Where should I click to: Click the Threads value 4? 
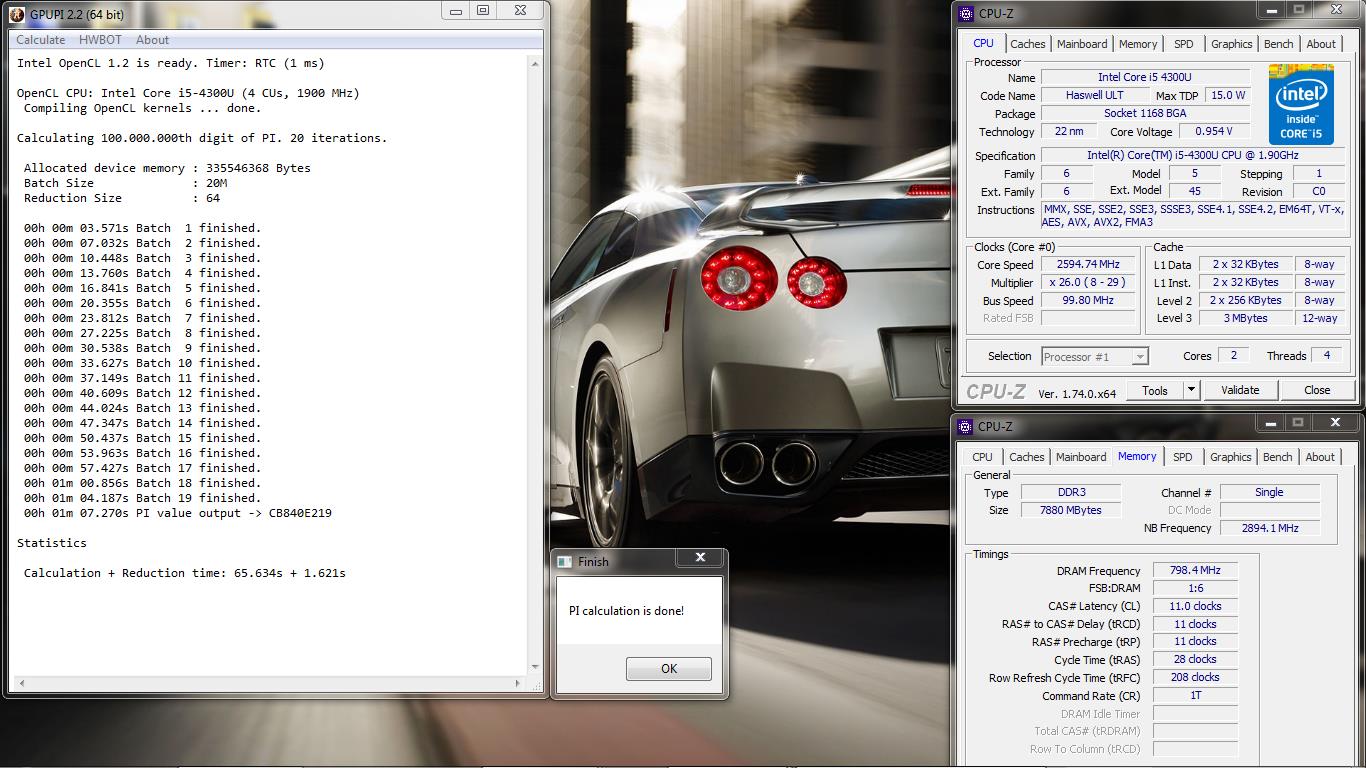(1327, 356)
